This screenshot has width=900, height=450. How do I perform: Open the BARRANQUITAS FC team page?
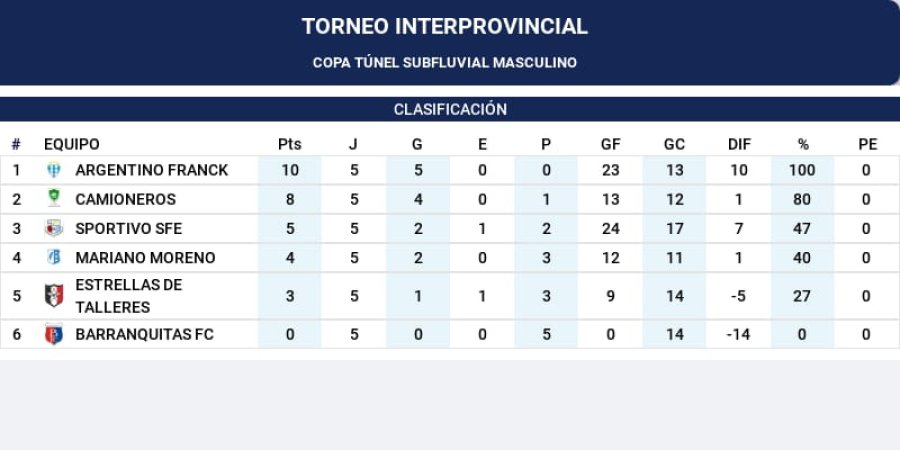click(145, 334)
